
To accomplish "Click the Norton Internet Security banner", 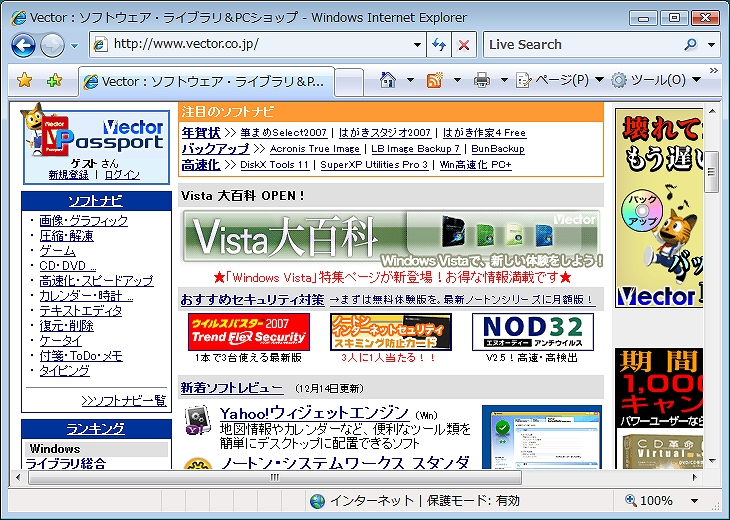I will (x=390, y=331).
